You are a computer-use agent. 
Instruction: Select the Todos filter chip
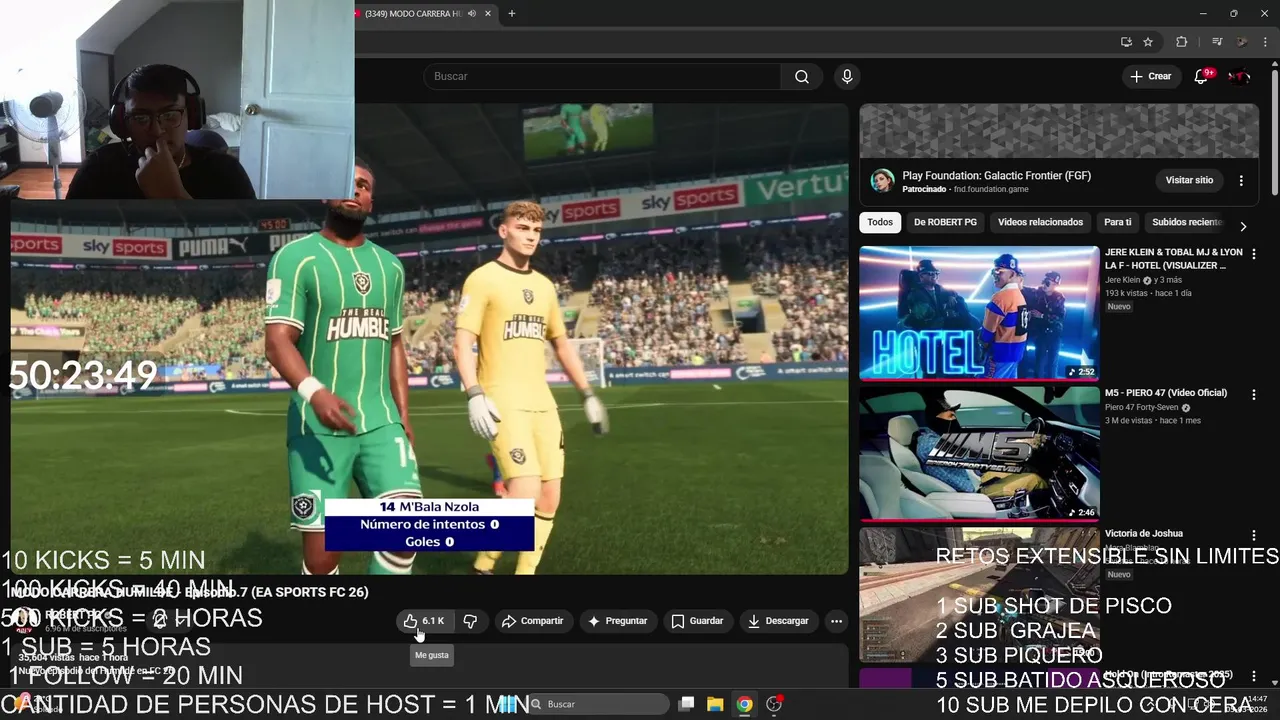click(880, 222)
